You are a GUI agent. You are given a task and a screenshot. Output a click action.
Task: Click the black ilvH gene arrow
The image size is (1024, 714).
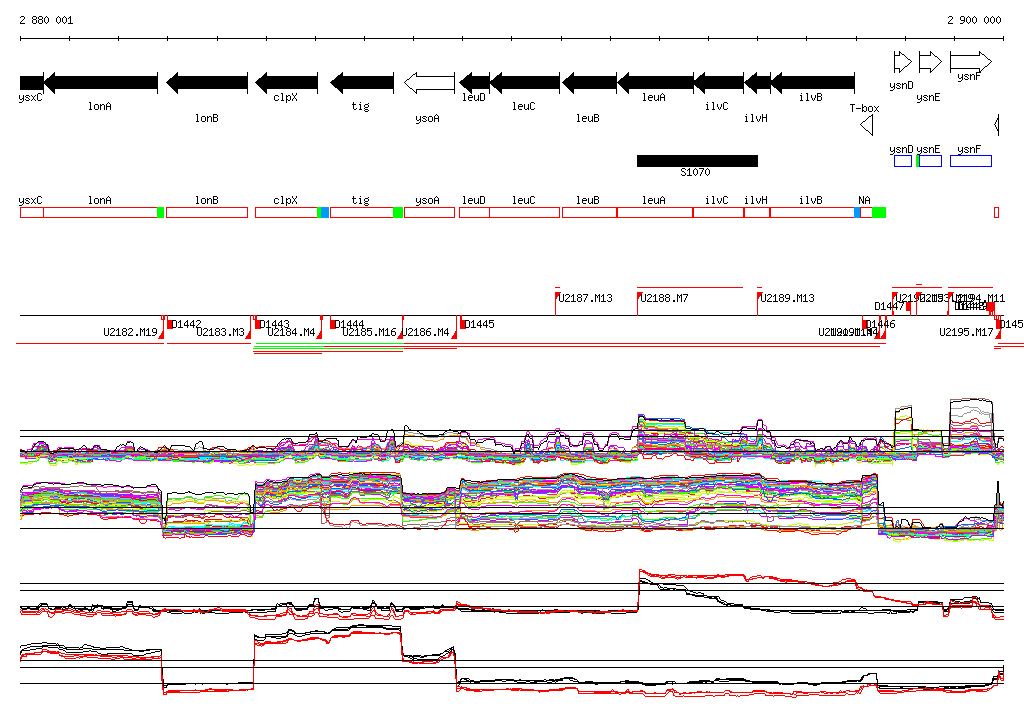[x=757, y=83]
